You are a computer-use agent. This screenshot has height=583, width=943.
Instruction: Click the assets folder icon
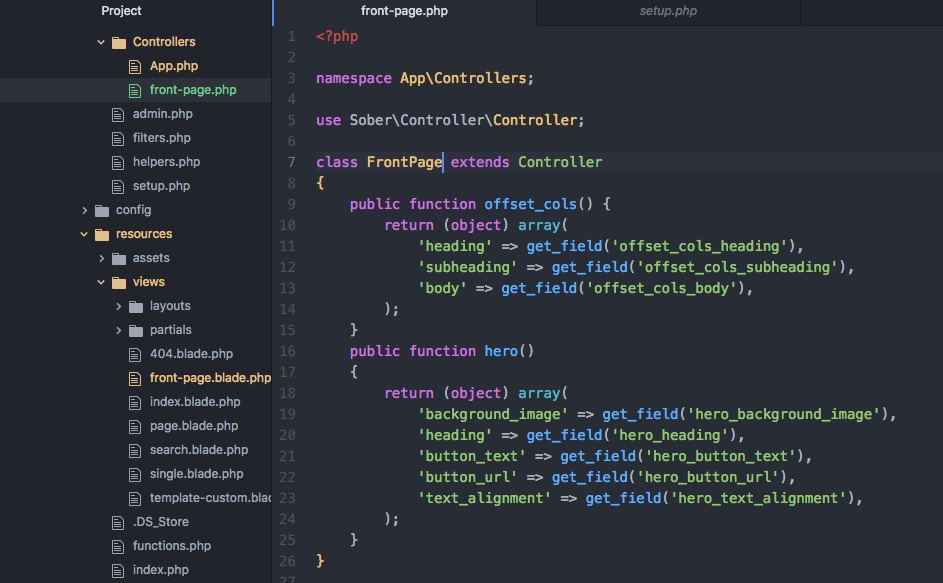tap(119, 259)
